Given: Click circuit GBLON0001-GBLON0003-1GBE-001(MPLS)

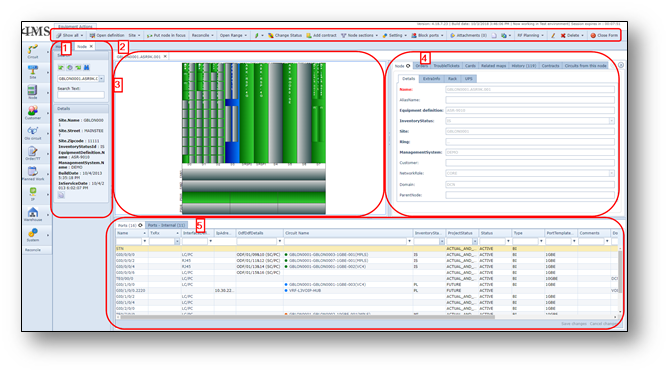Looking at the screenshot, I should coord(328,255).
